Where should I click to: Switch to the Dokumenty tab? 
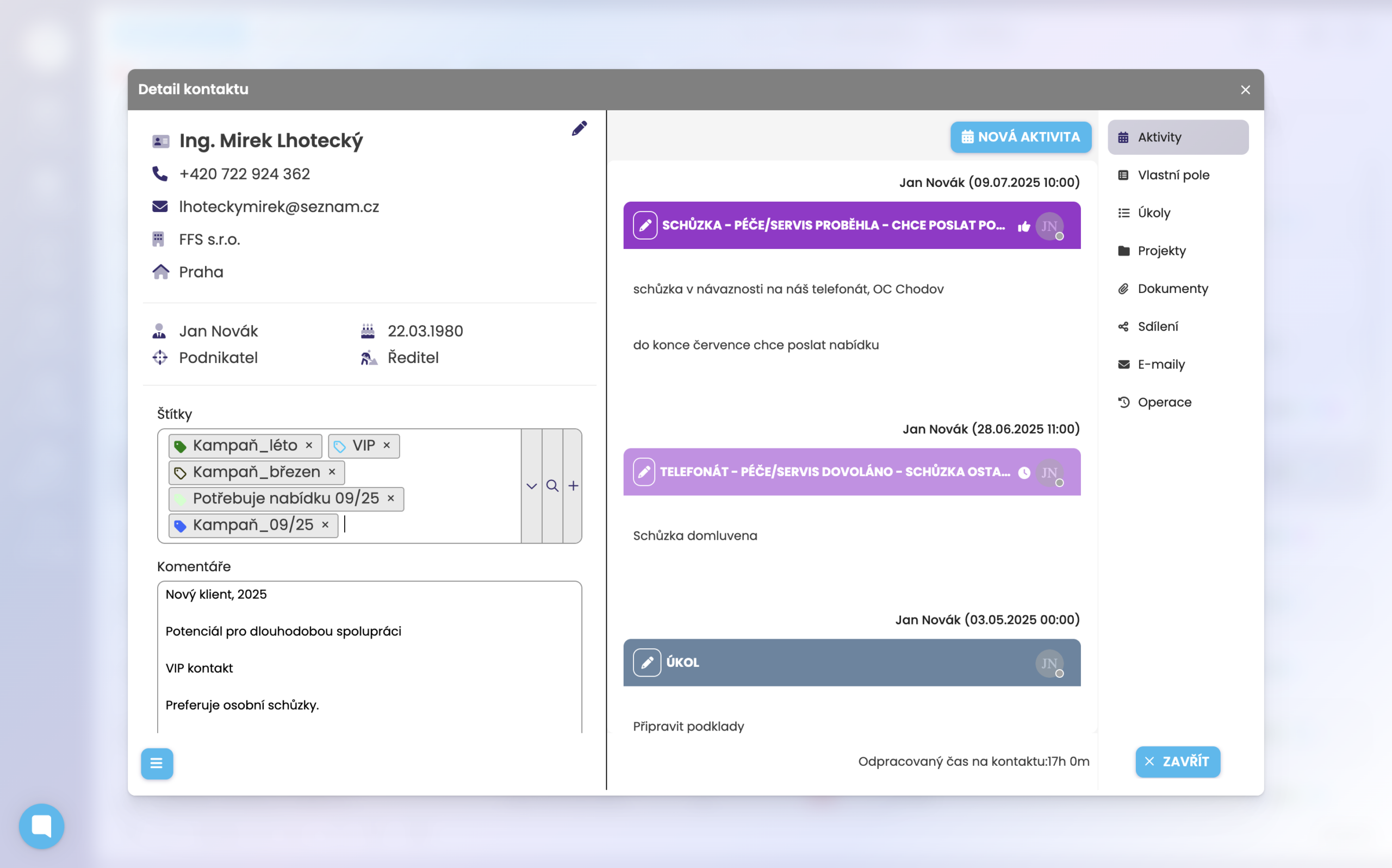(1172, 289)
